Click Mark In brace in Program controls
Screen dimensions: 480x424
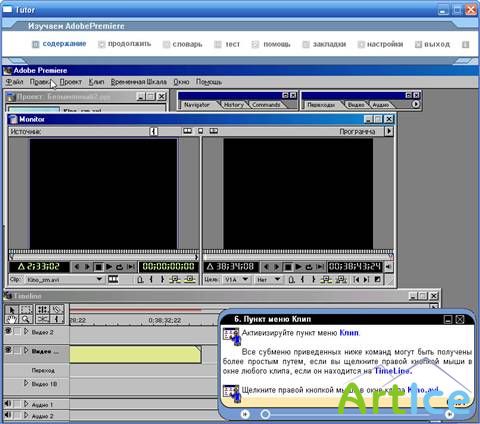[x=302, y=279]
